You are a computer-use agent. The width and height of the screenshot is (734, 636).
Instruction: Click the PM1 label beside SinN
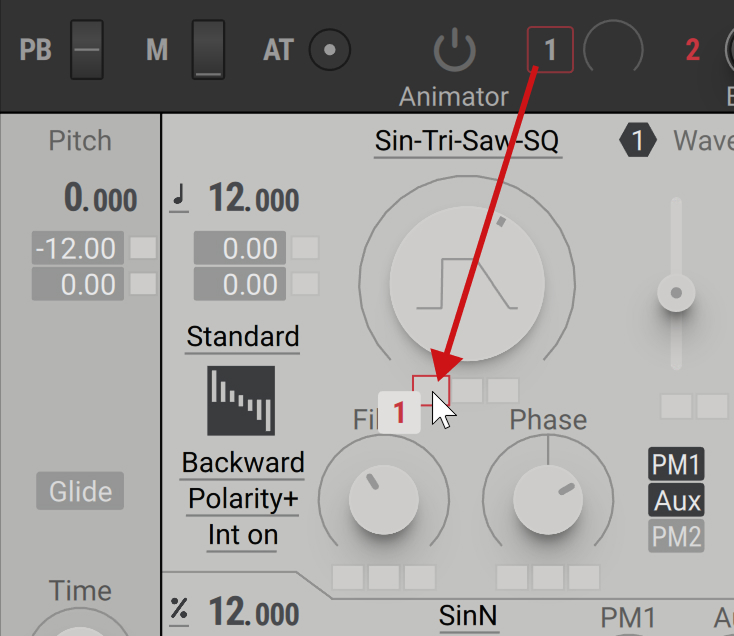[628, 618]
